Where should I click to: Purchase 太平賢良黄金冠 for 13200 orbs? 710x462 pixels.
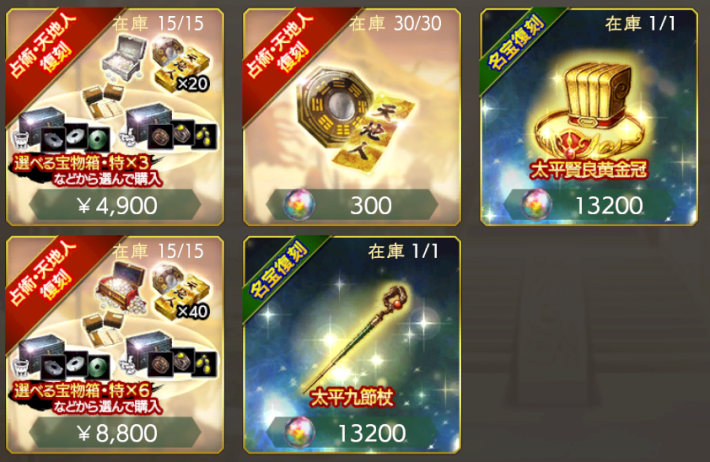pos(589,206)
